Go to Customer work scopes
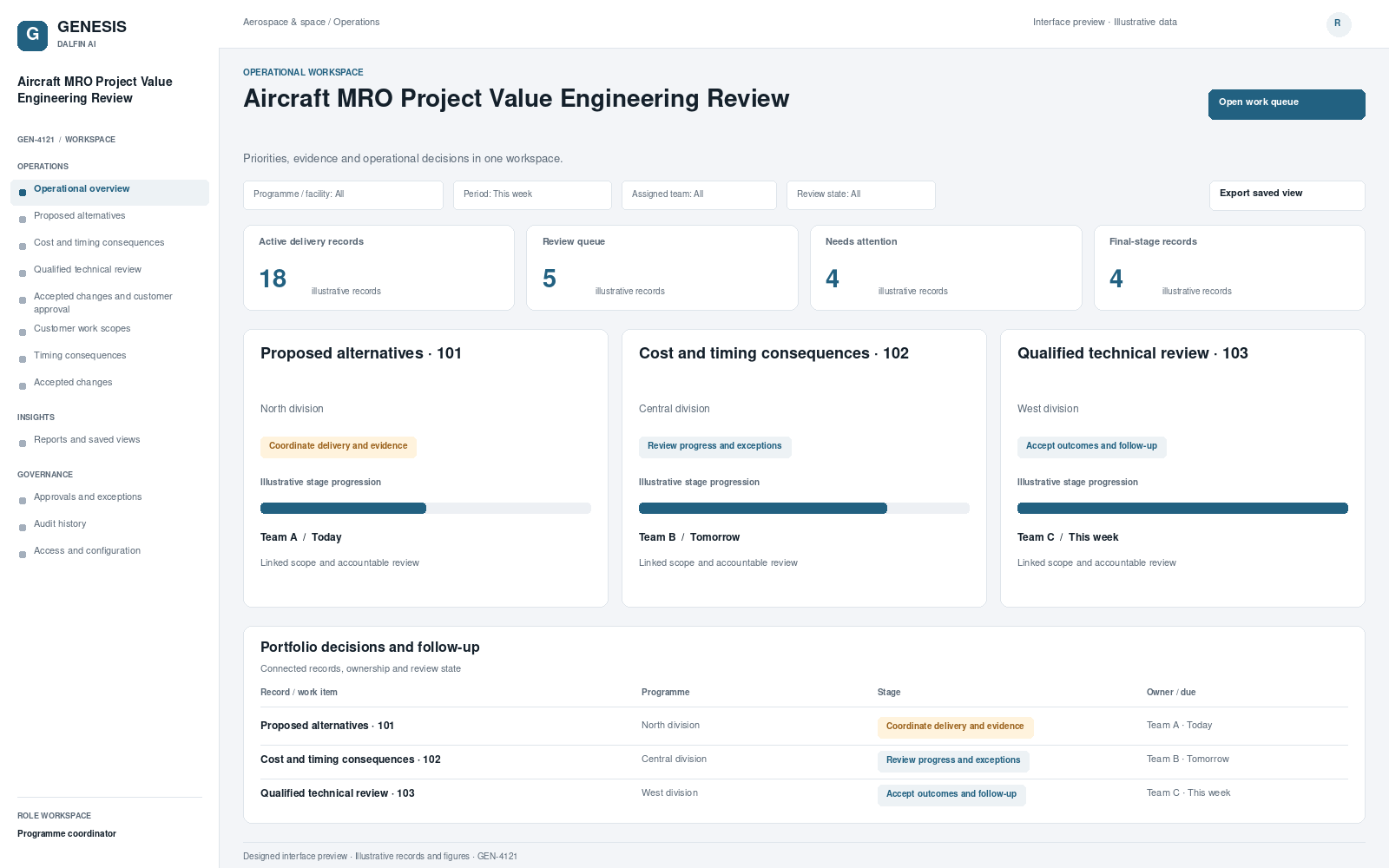Screen dimensions: 1389x868 point(82,329)
